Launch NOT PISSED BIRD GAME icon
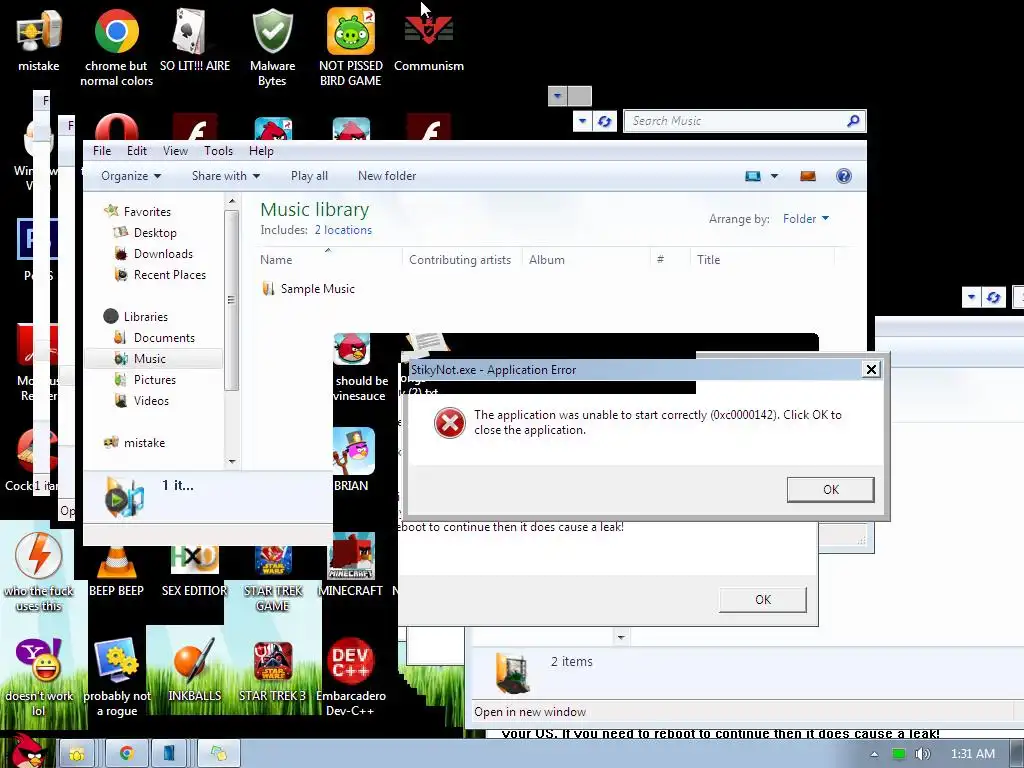The width and height of the screenshot is (1024, 768). (351, 47)
